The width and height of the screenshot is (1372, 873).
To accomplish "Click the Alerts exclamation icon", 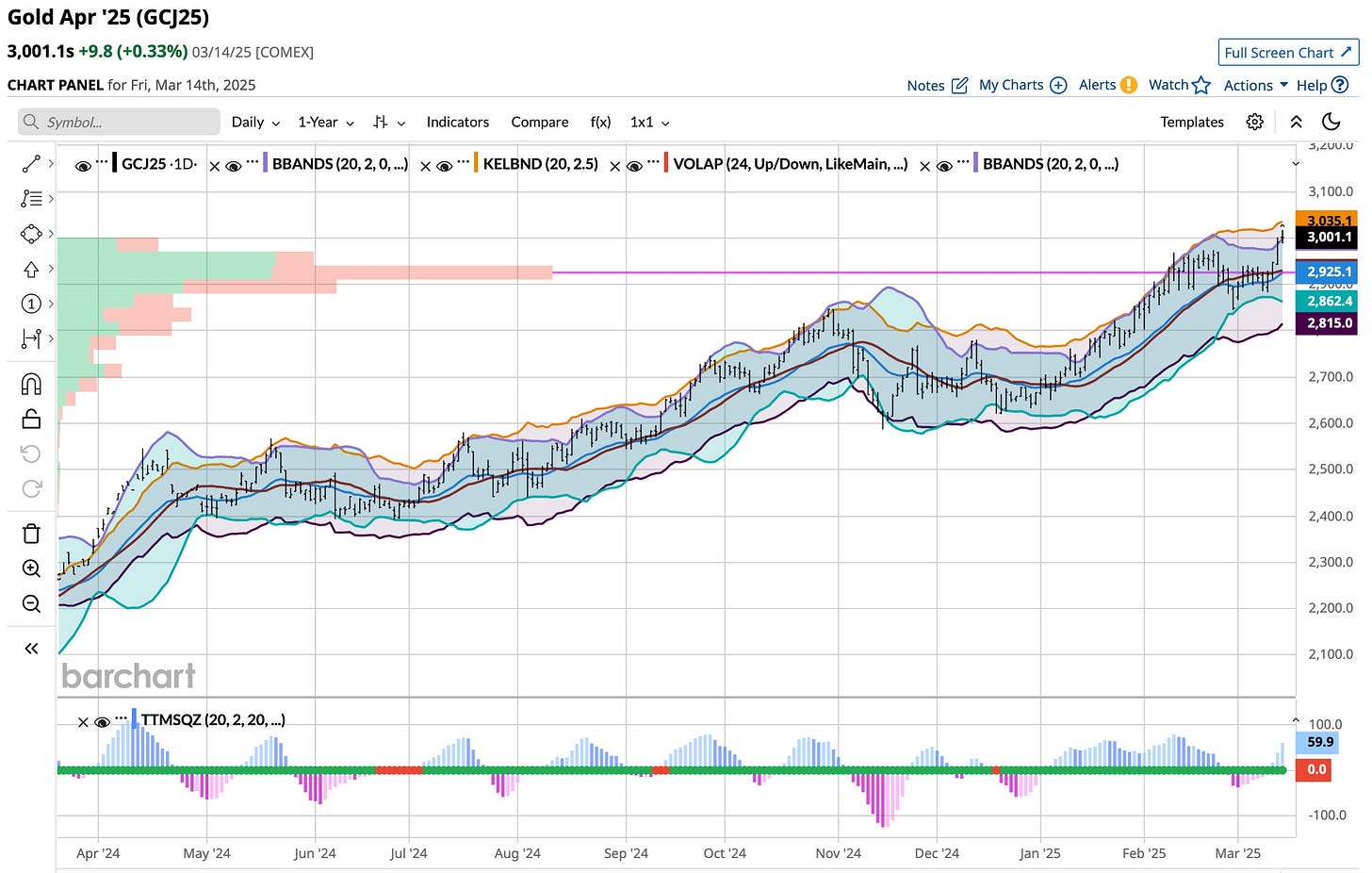I will [1129, 85].
